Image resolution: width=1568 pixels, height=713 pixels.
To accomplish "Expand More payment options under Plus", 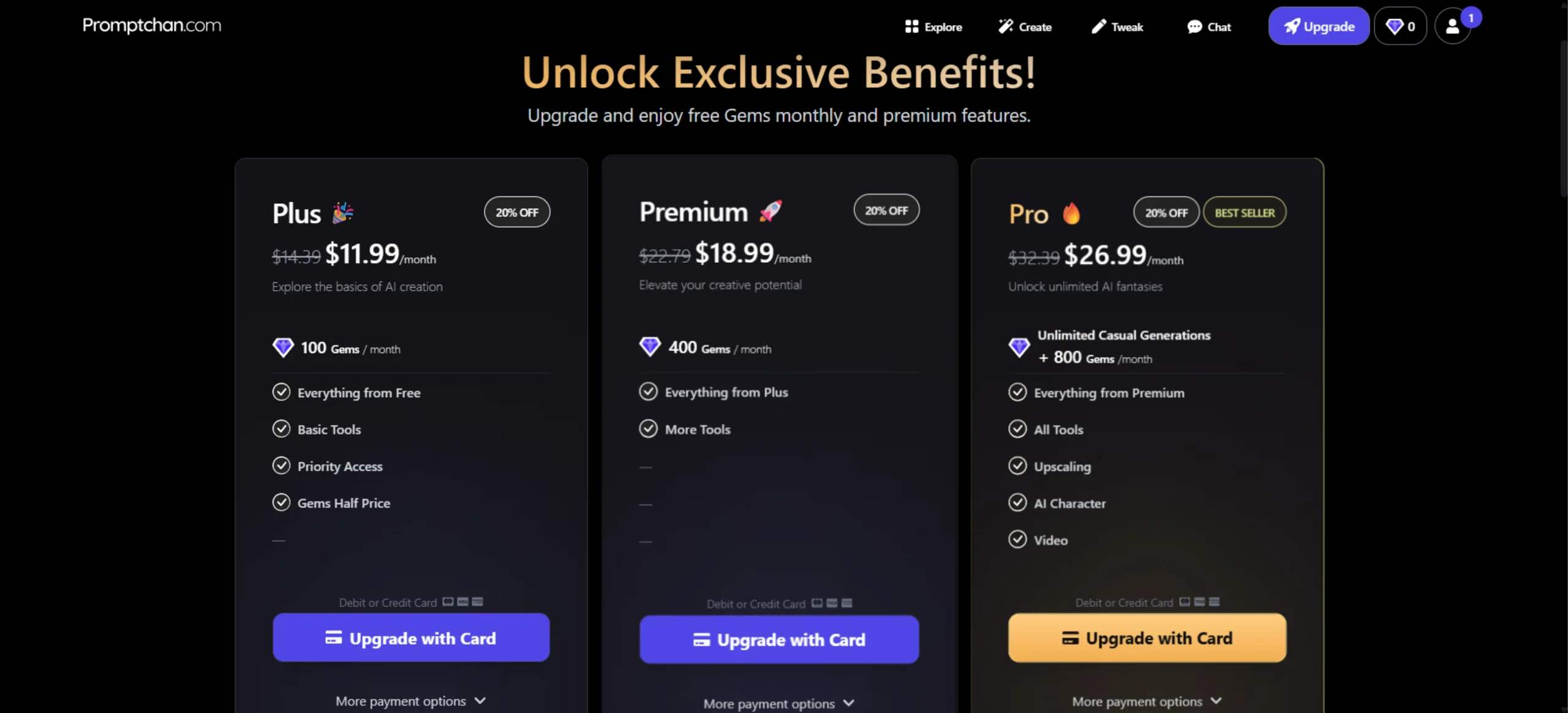I will coord(410,701).
